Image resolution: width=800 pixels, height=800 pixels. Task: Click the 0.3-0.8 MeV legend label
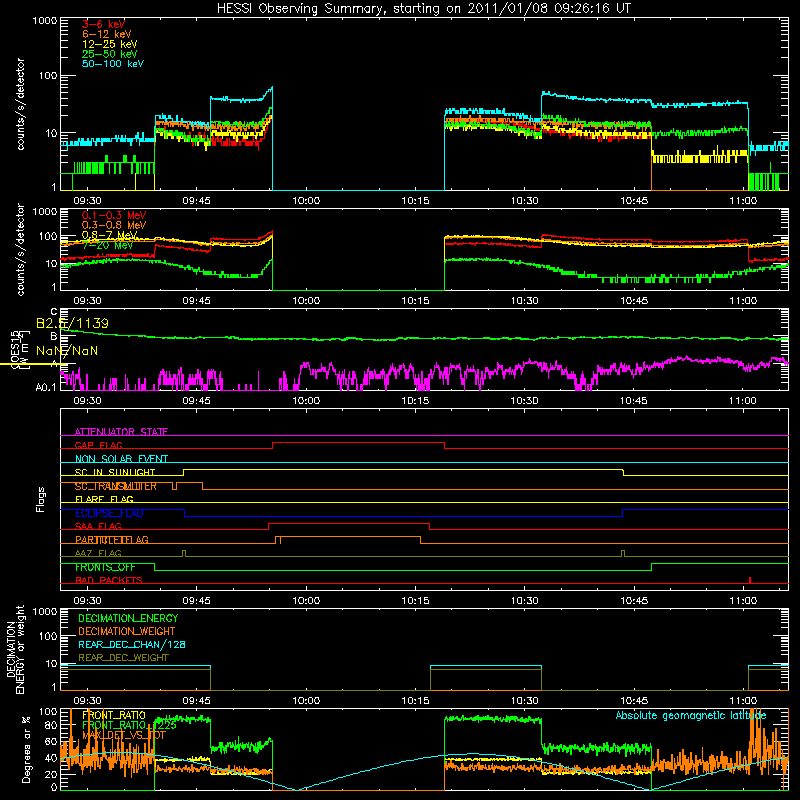pos(114,225)
